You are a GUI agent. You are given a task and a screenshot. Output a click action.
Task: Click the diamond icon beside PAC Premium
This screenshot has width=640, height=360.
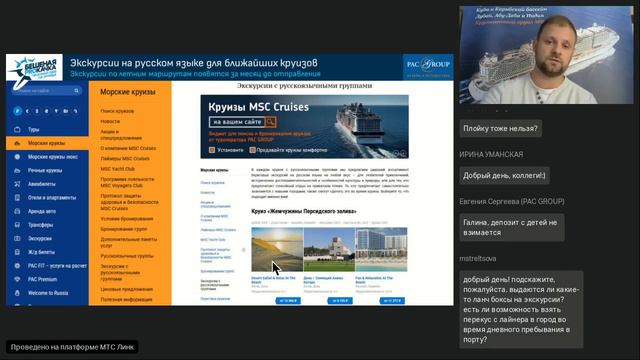click(x=17, y=279)
